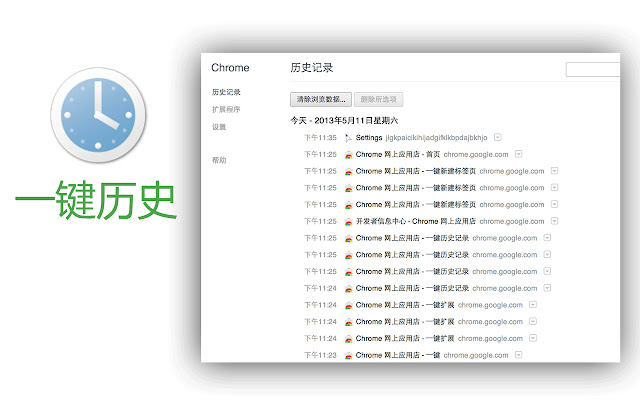640x400 pixels.
Task: Open the dropdown arrow for the Settings entry
Action: click(497, 137)
